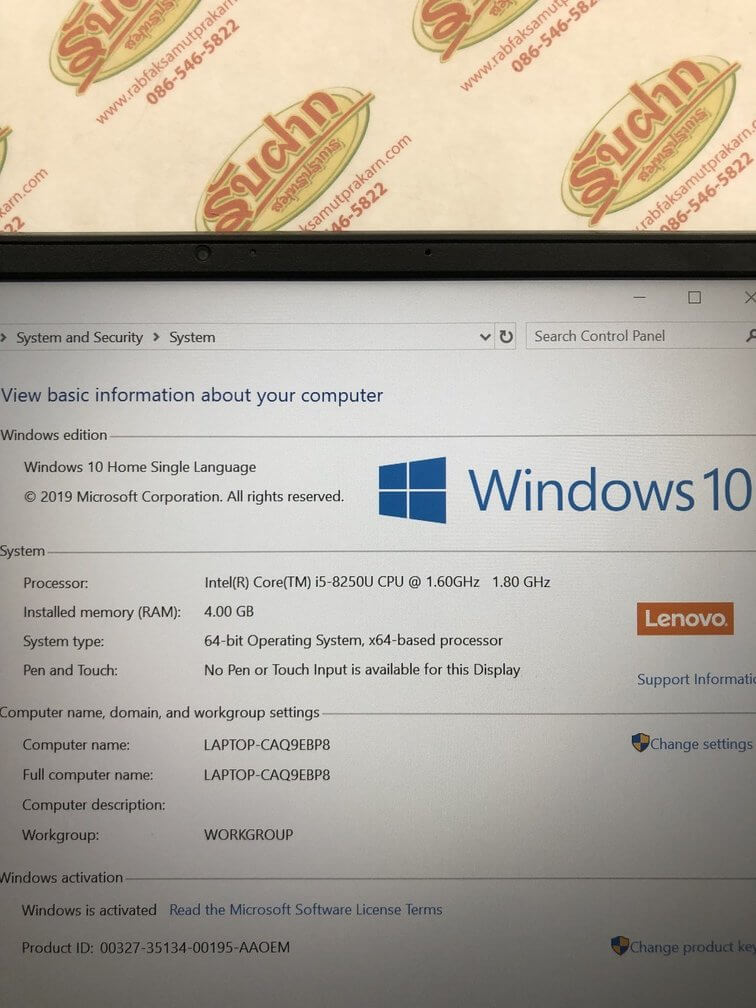Click the View basic information heading
The image size is (756, 1008).
click(x=192, y=395)
